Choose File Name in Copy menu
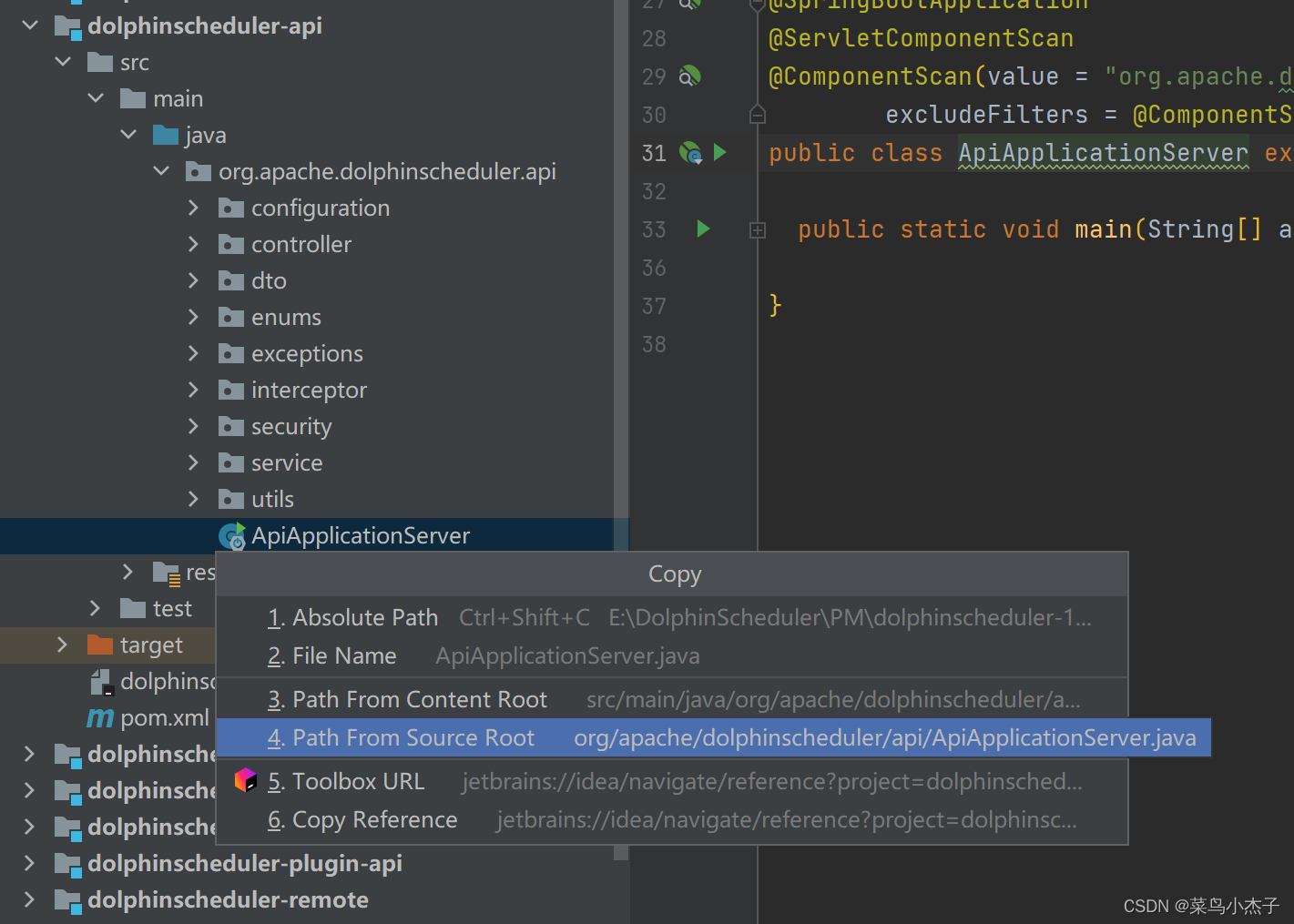The image size is (1294, 924). point(672,655)
